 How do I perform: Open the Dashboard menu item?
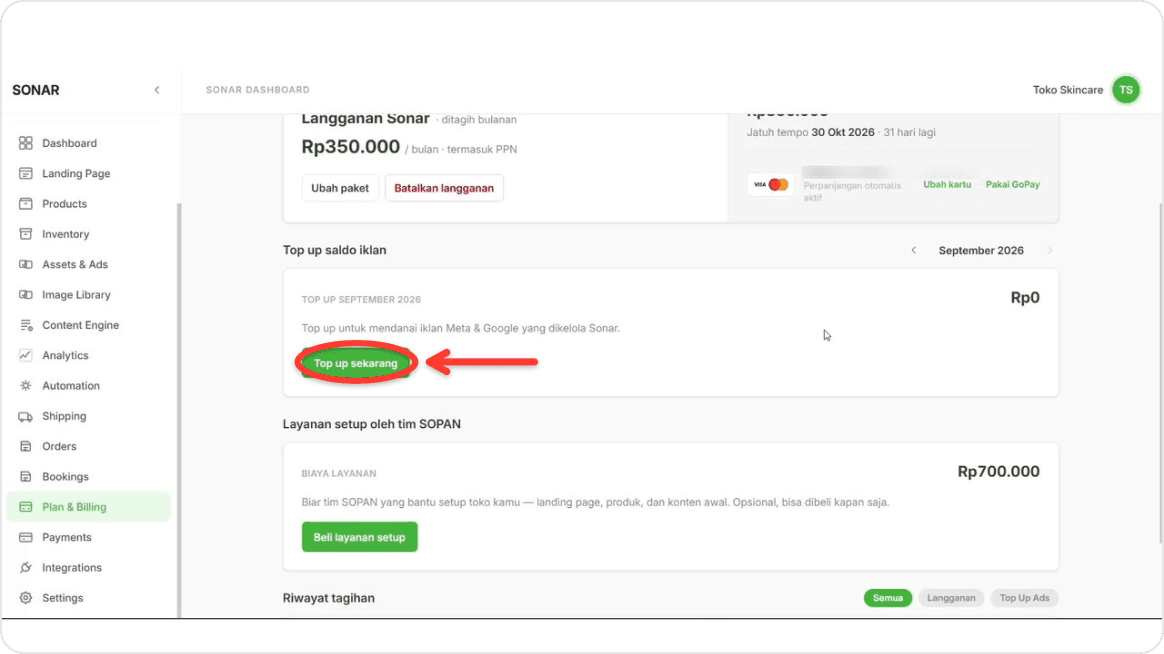coord(88,143)
